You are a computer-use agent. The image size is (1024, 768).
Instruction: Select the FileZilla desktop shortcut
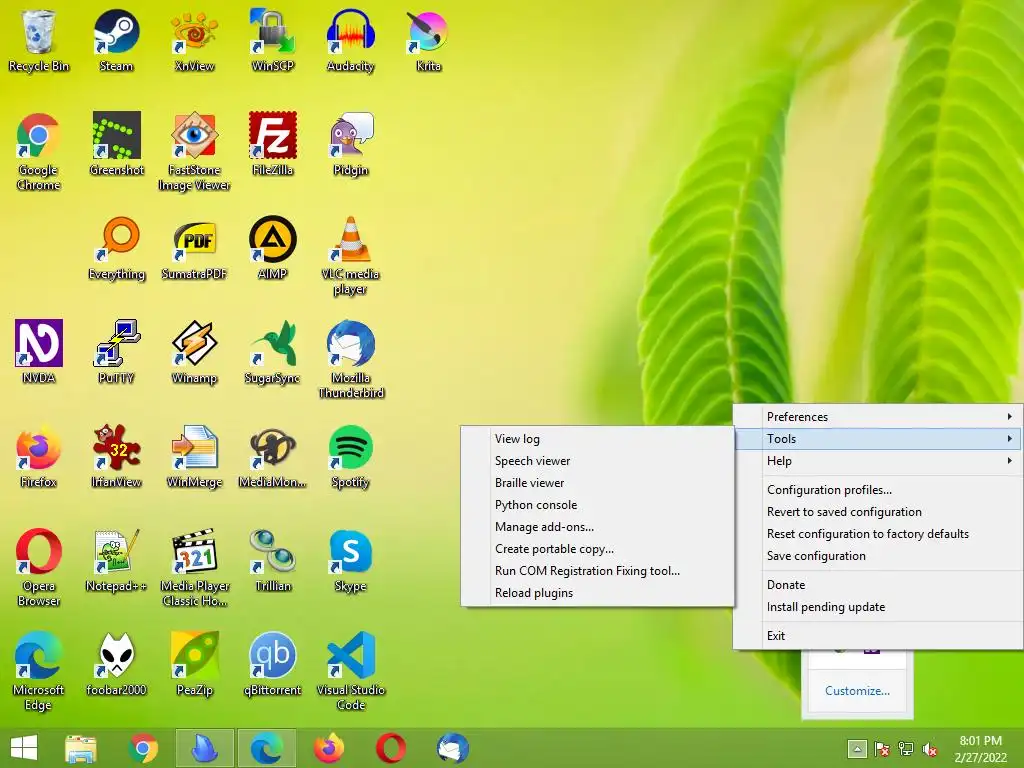[x=272, y=144]
